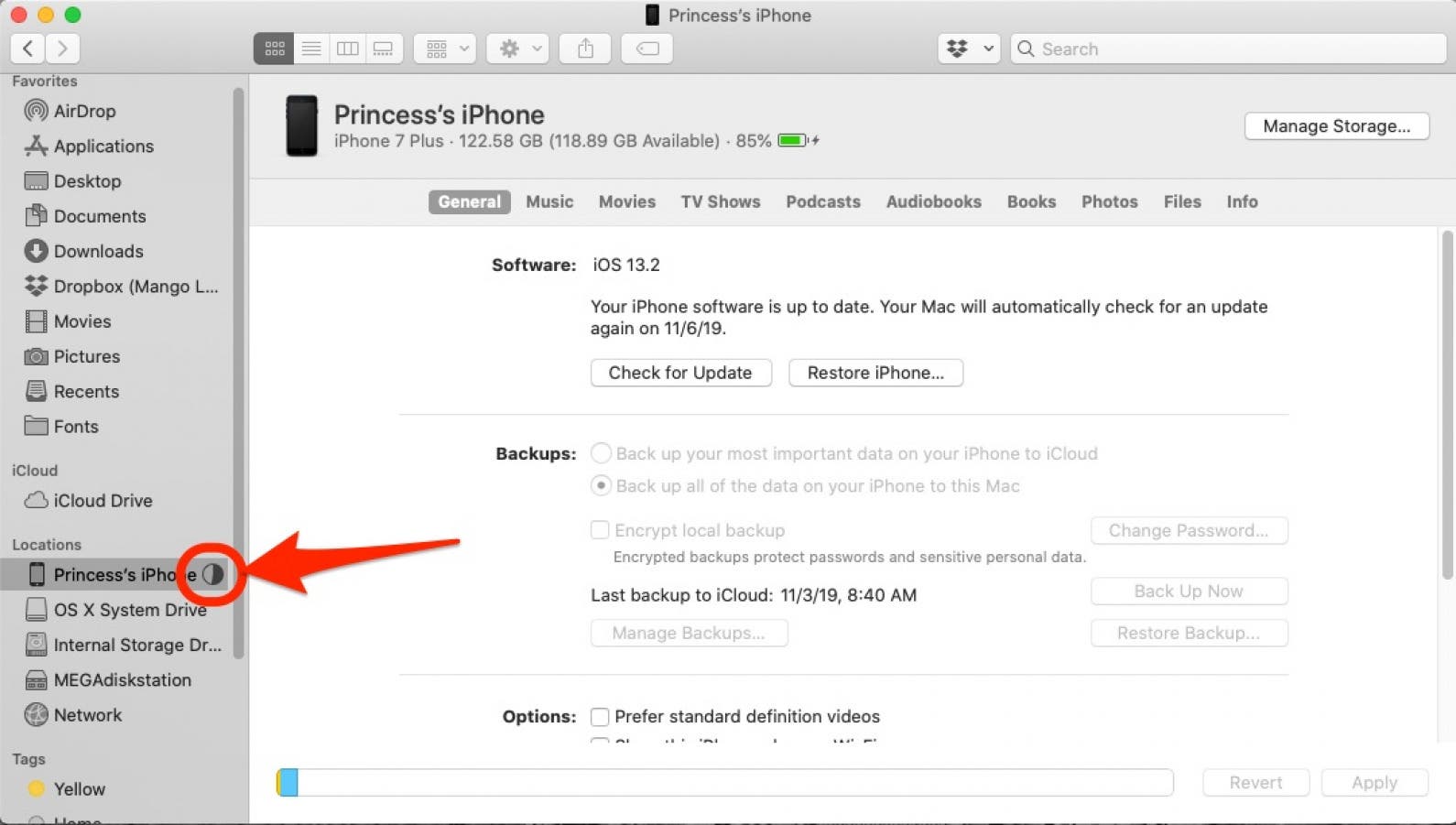Click the Edit Tags toolbar icon

(647, 49)
